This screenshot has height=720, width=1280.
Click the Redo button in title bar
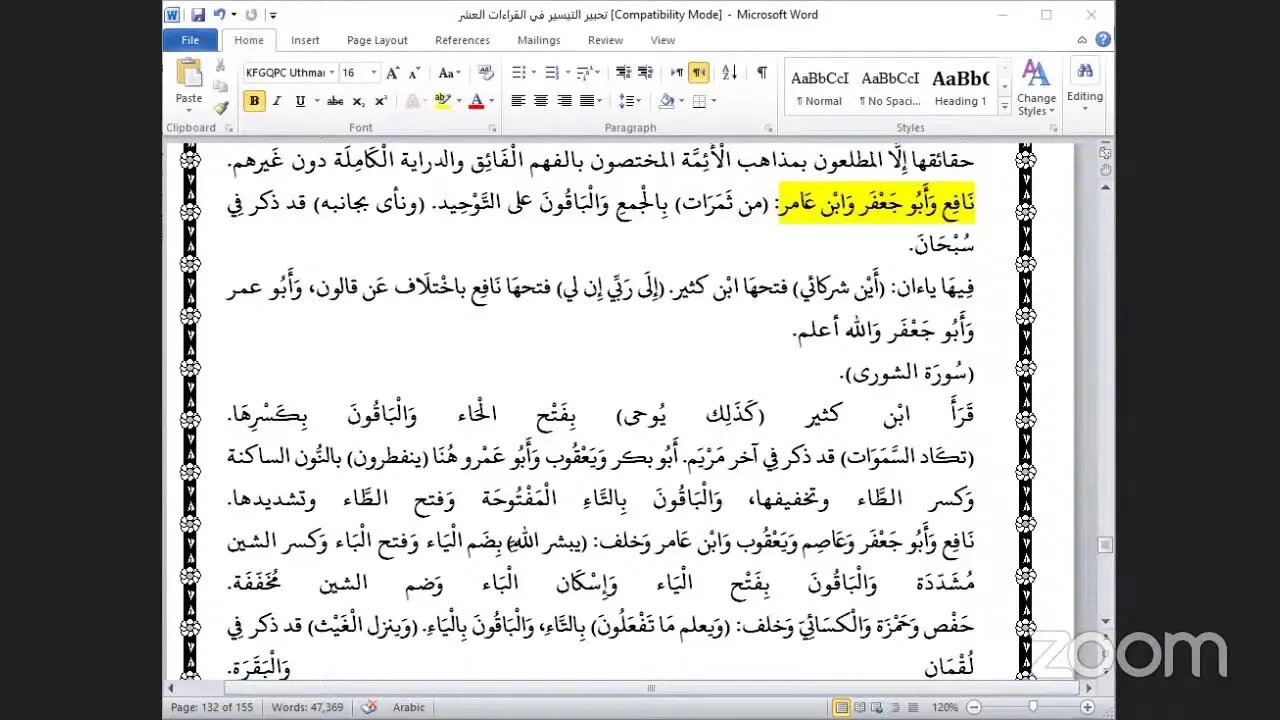(250, 15)
